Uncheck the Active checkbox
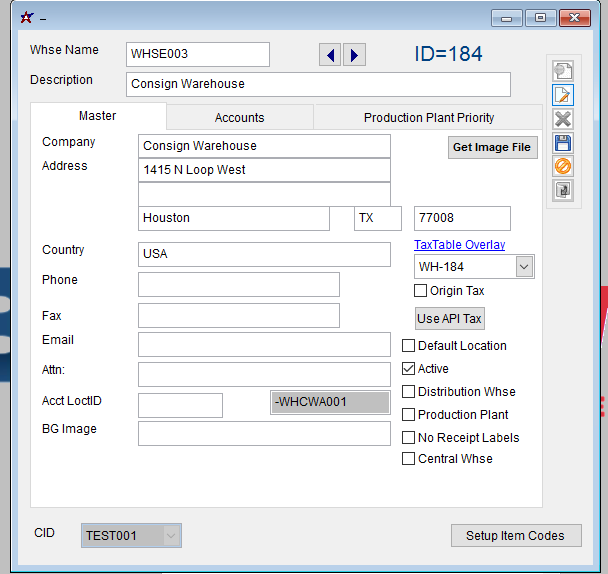This screenshot has width=608, height=574. pyautogui.click(x=409, y=369)
